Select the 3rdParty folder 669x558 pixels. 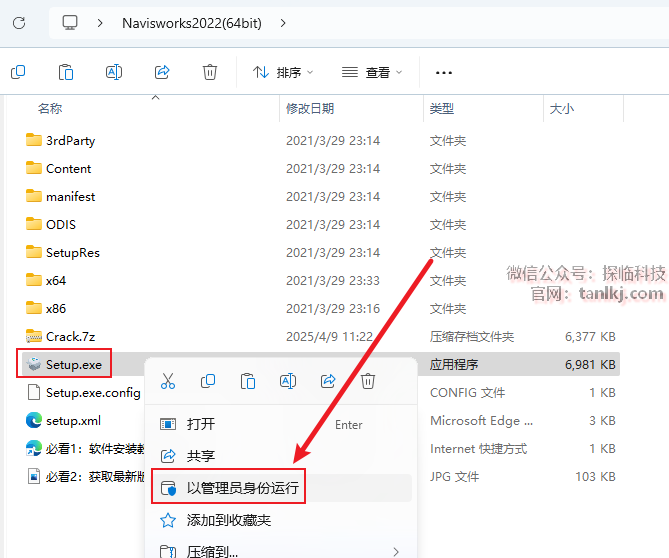point(61,140)
